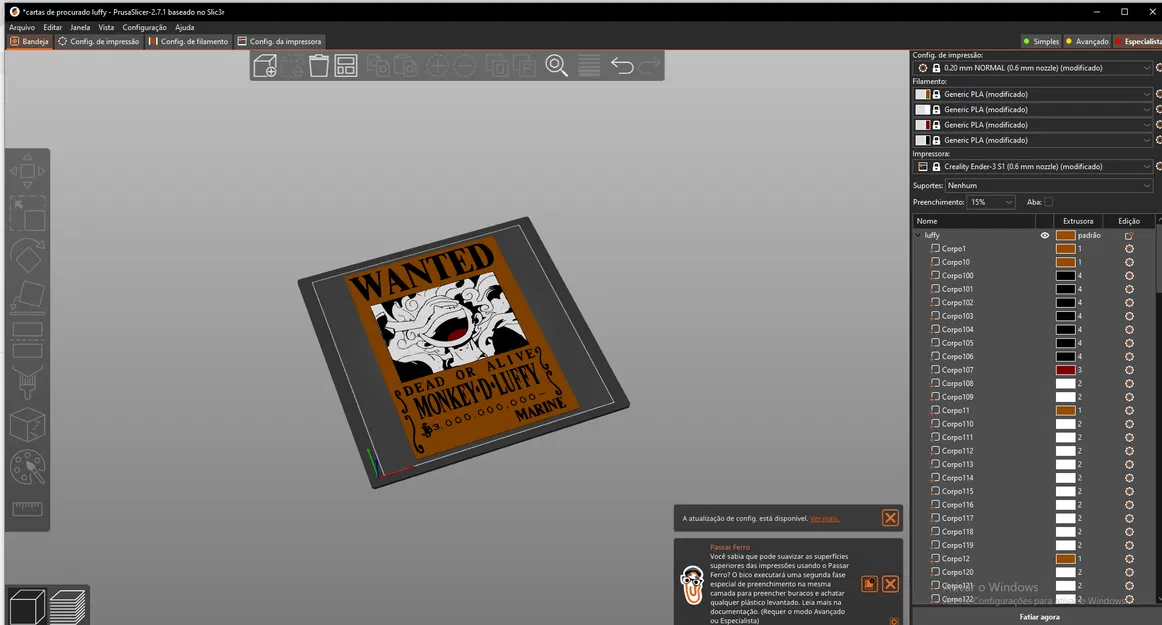Click the Delete all trash can icon
The width and height of the screenshot is (1162, 625).
pos(319,66)
